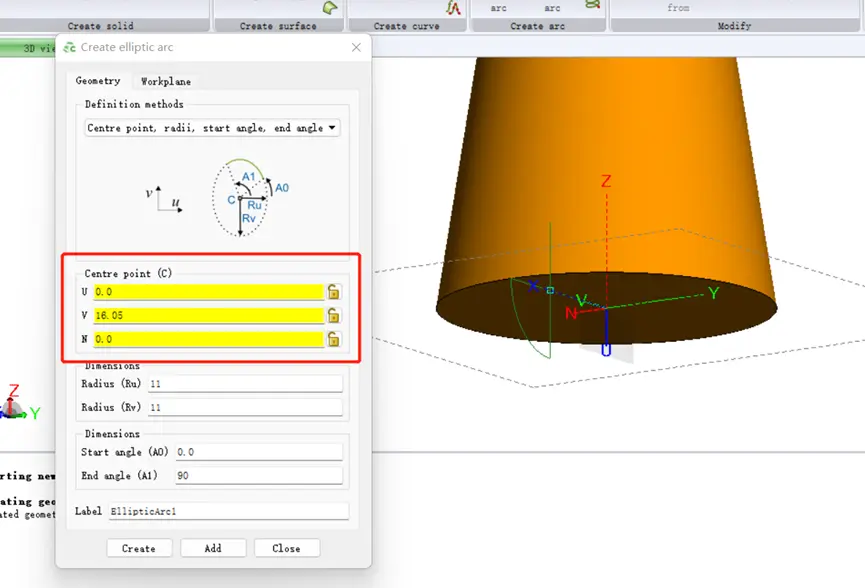The image size is (865, 588).
Task: Click the Add button
Action: [x=213, y=548]
